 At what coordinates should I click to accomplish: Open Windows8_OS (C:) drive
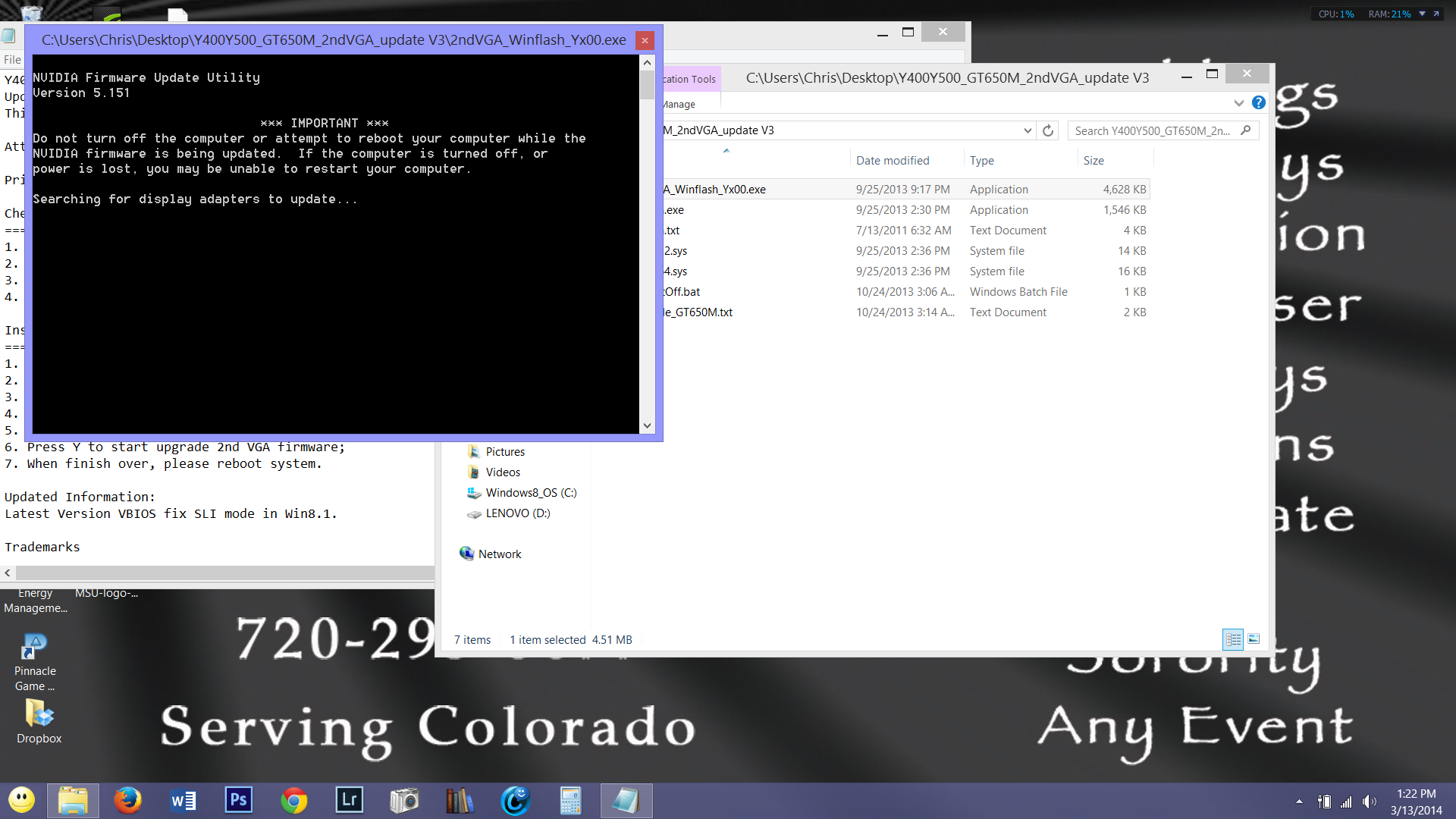pyautogui.click(x=522, y=493)
